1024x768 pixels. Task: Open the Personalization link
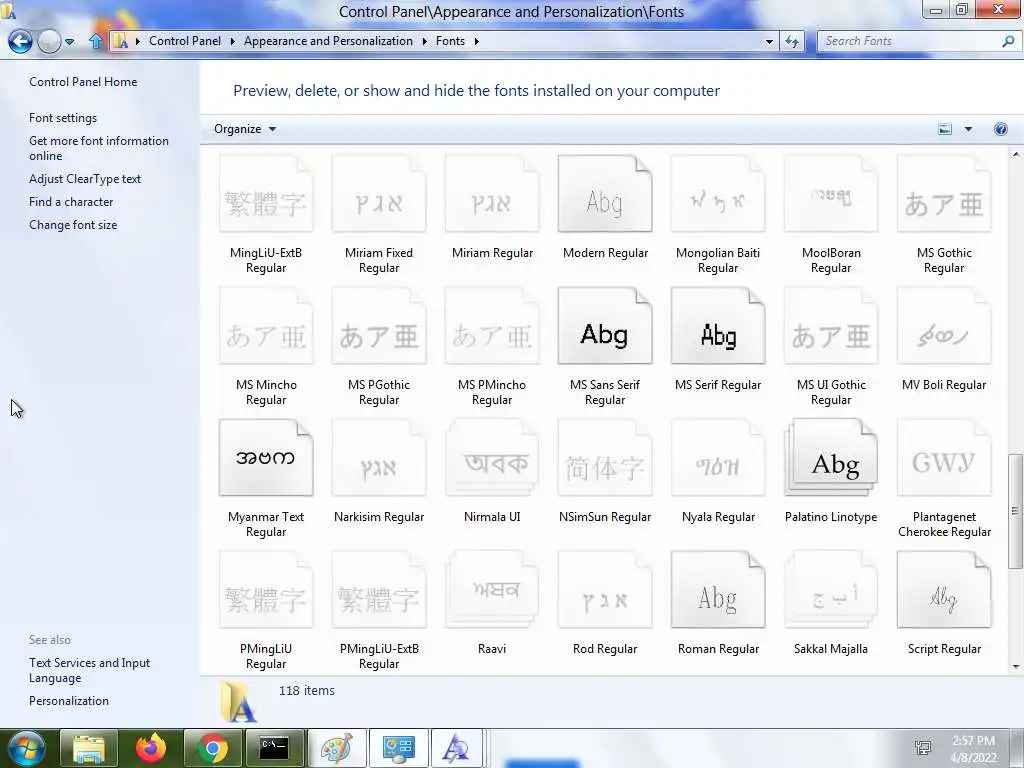pyautogui.click(x=69, y=701)
